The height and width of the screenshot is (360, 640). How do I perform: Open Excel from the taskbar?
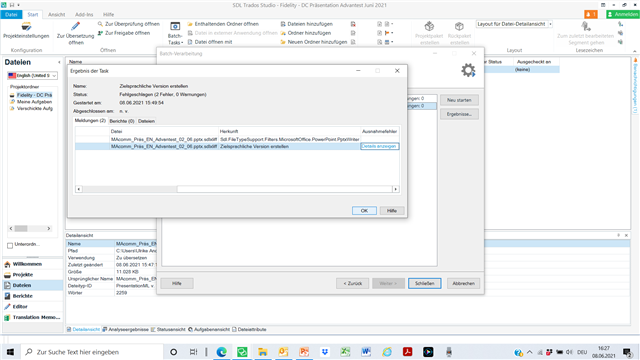345,352
